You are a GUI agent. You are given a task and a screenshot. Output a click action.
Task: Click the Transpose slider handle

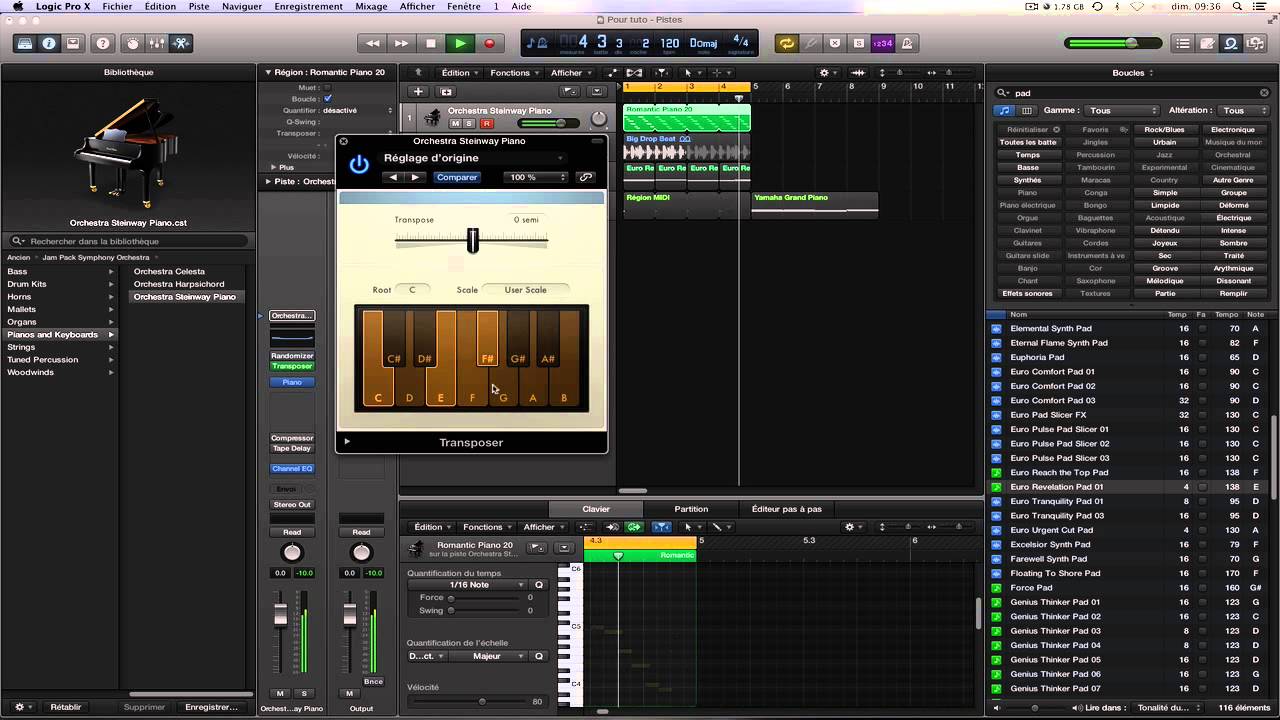[473, 240]
